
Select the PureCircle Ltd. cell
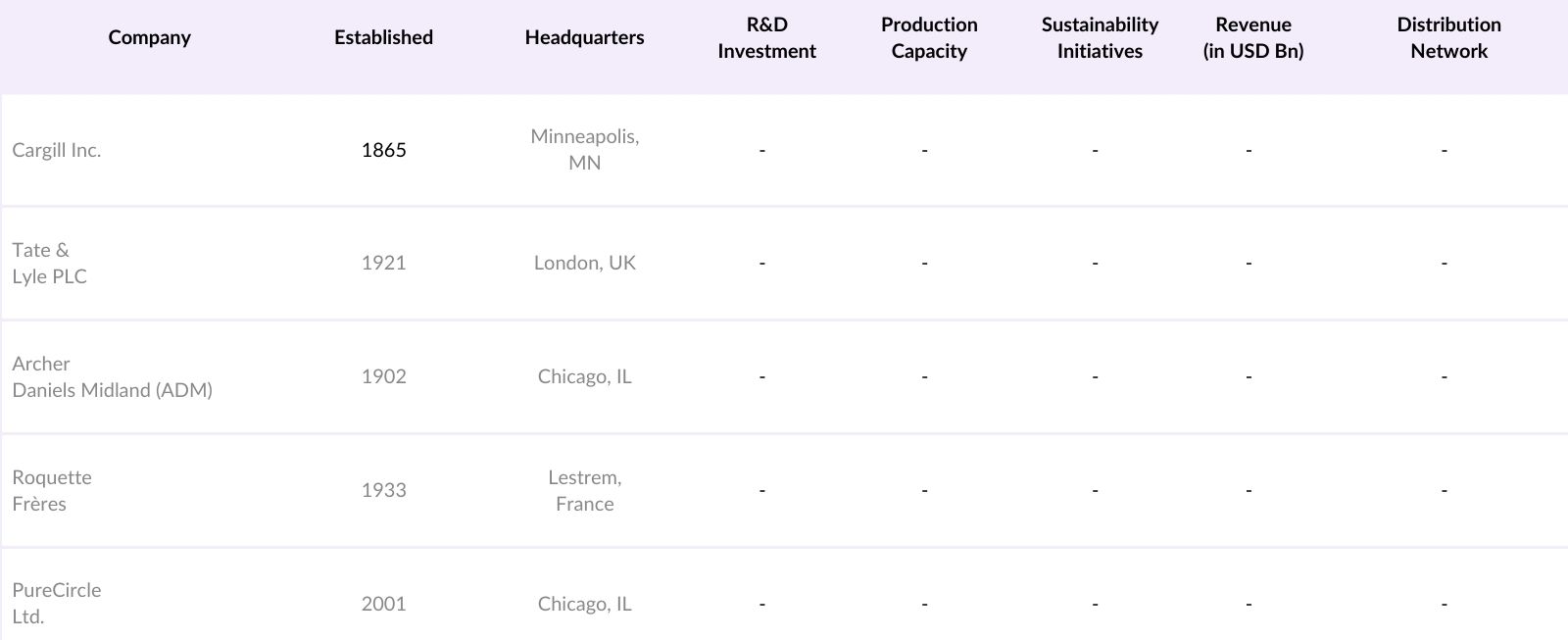tap(57, 603)
